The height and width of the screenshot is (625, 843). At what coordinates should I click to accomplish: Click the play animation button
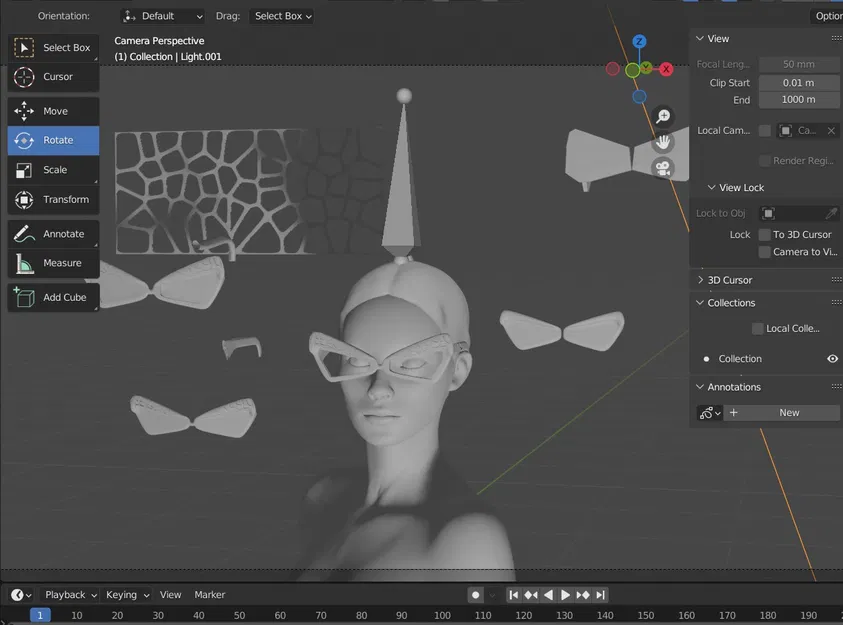pos(565,595)
